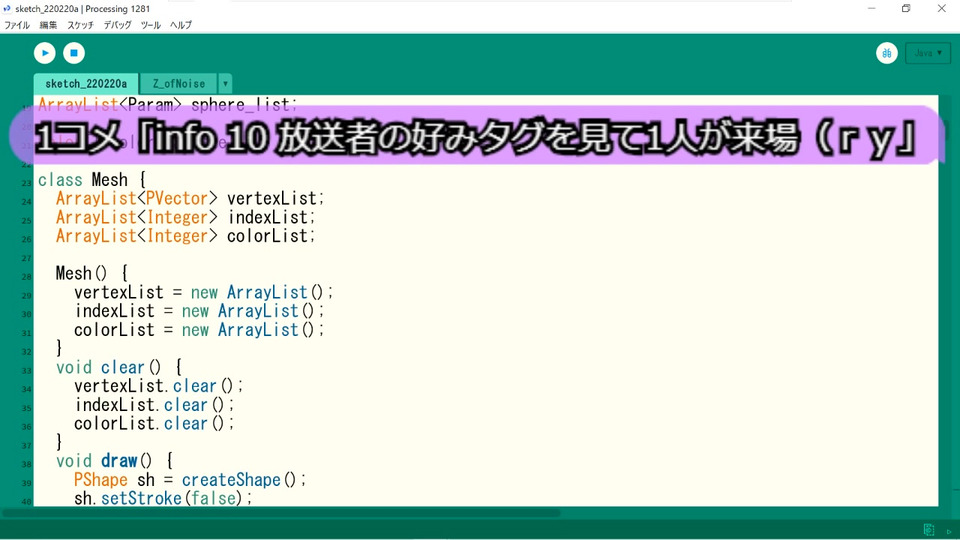Click line number 33 in the gutter
The height and width of the screenshot is (540, 960).
[x=26, y=371]
